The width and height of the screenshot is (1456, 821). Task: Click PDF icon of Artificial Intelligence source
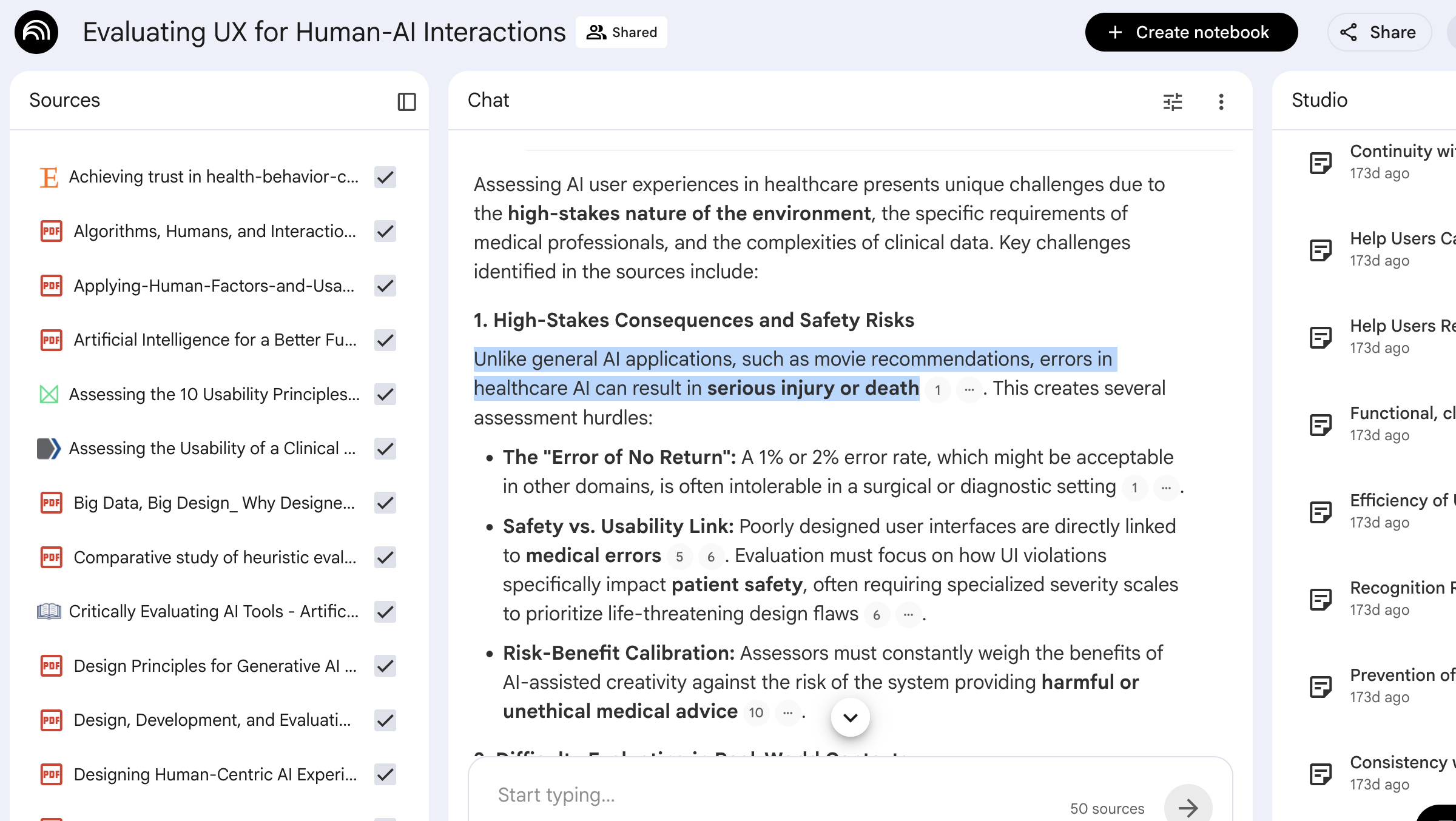51,340
